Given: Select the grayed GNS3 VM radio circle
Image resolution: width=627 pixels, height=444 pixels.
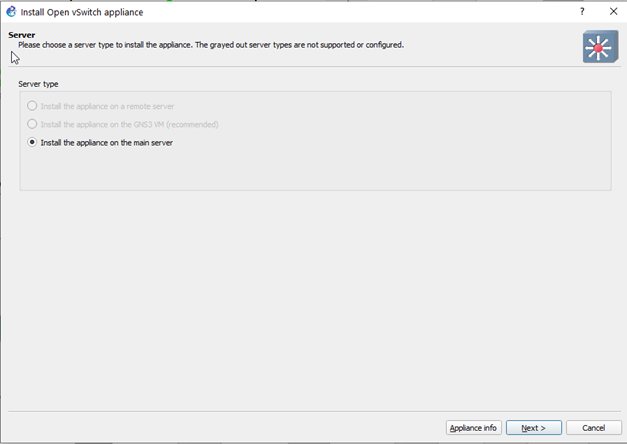Looking at the screenshot, I should click(x=32, y=124).
